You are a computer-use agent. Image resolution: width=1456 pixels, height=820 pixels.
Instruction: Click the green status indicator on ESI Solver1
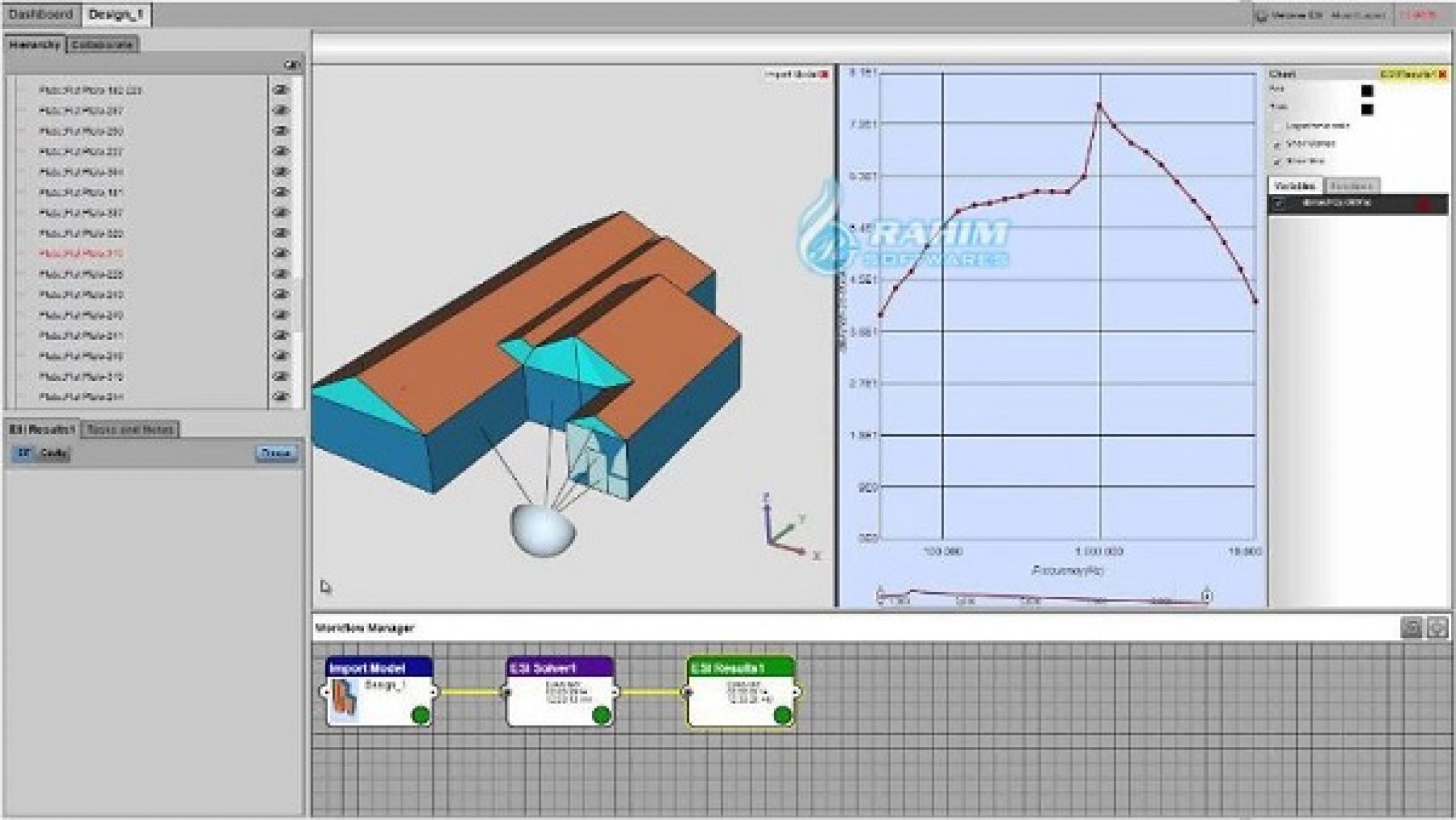[x=601, y=715]
